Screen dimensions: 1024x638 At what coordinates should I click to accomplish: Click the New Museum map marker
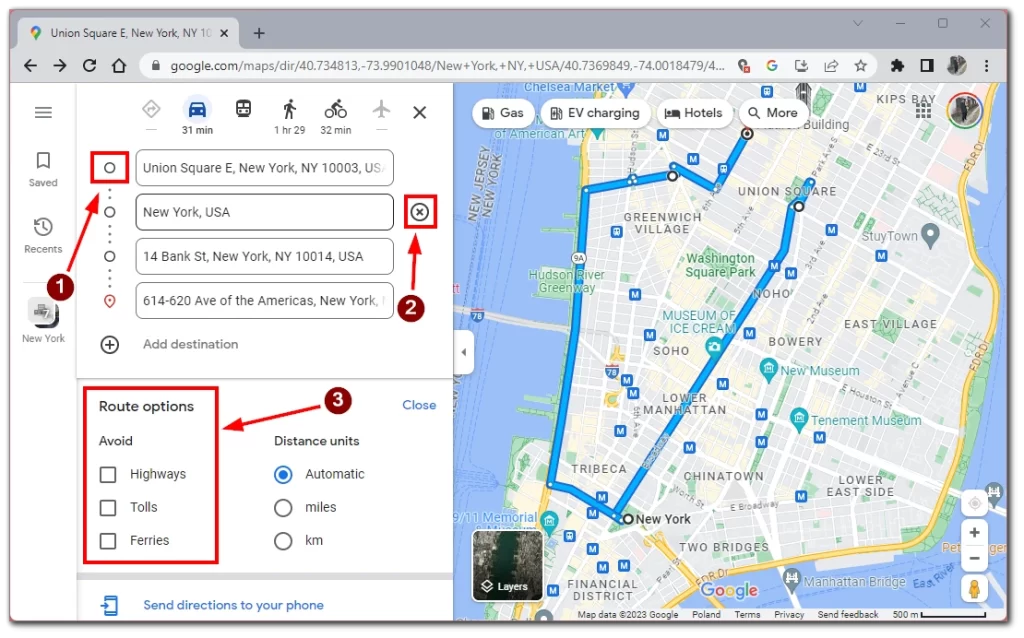click(x=769, y=368)
